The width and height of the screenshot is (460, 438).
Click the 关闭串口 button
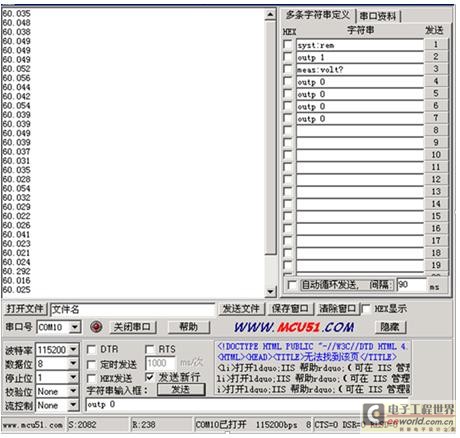(132, 327)
